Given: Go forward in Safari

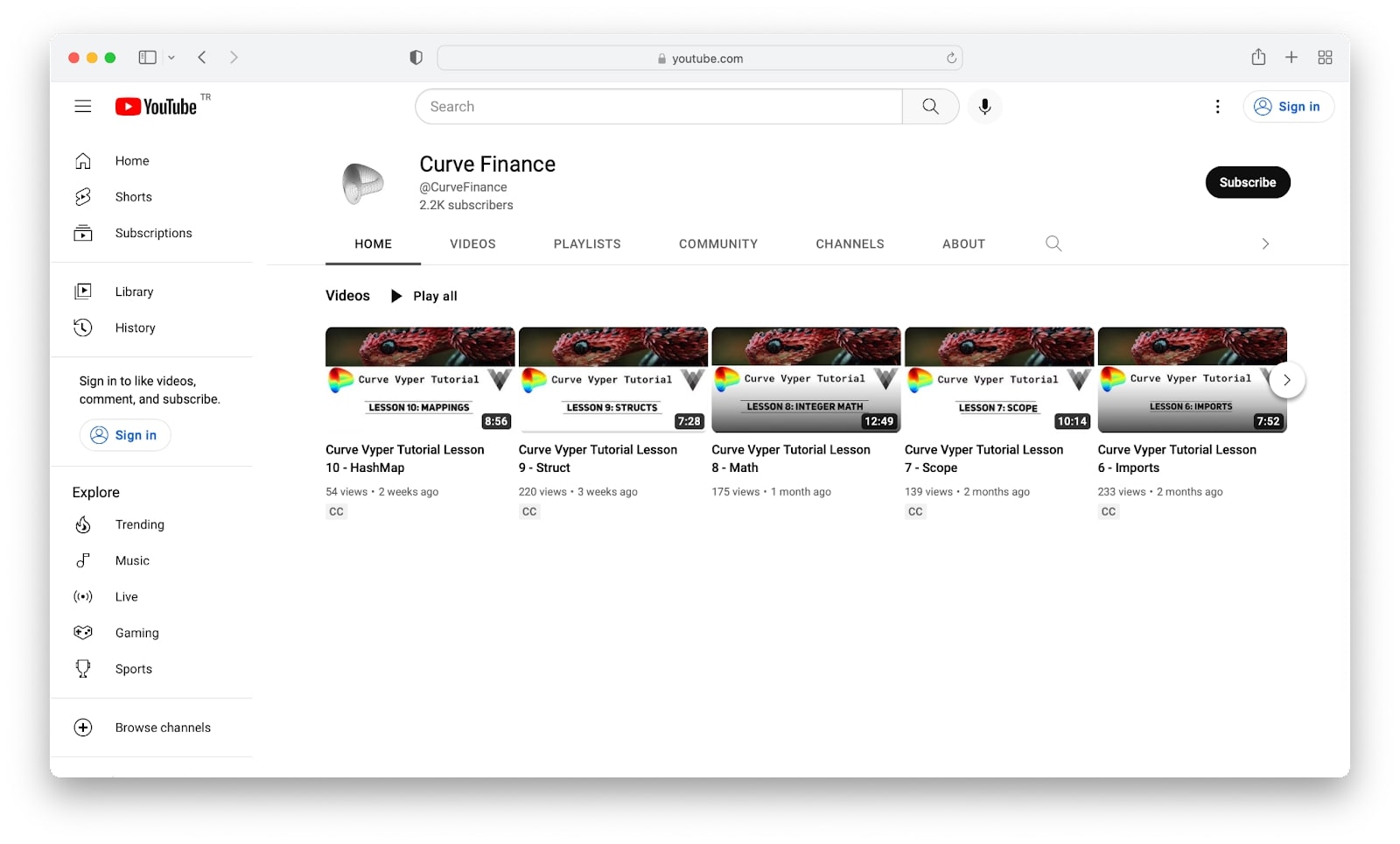Looking at the screenshot, I should pos(234,57).
